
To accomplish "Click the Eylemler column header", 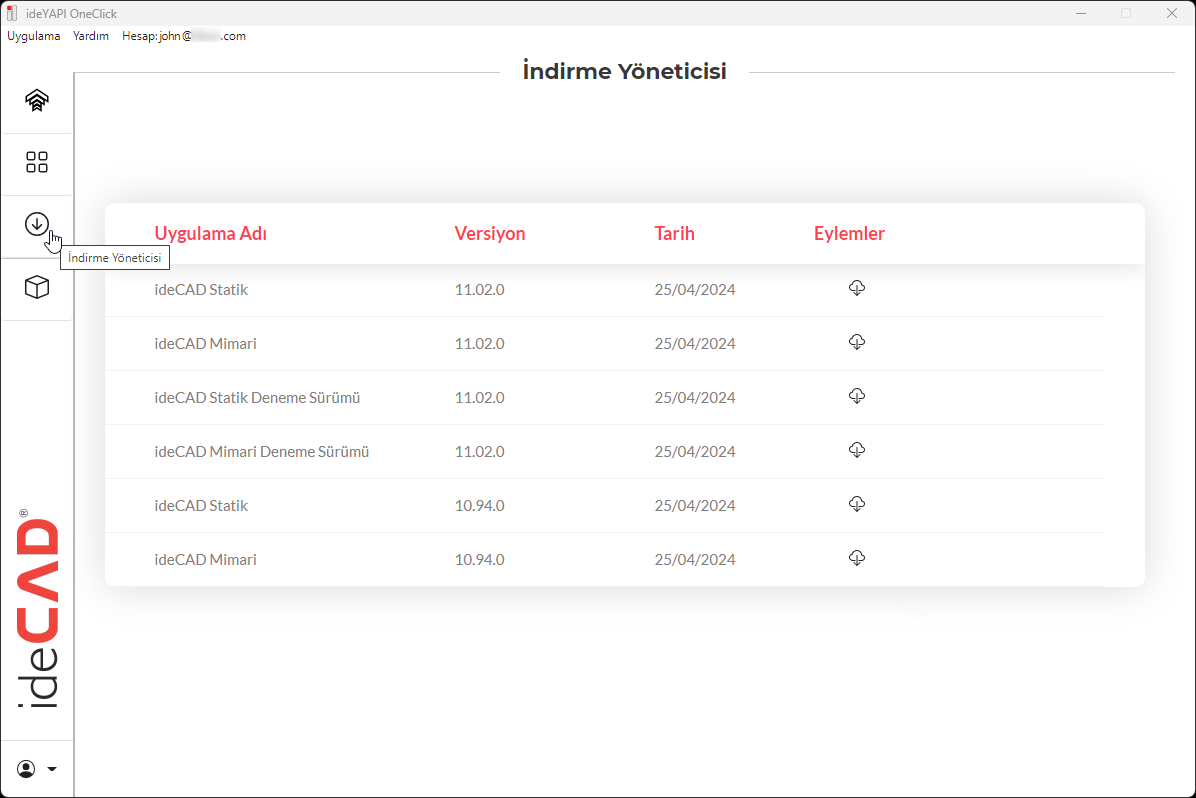I will [x=849, y=234].
